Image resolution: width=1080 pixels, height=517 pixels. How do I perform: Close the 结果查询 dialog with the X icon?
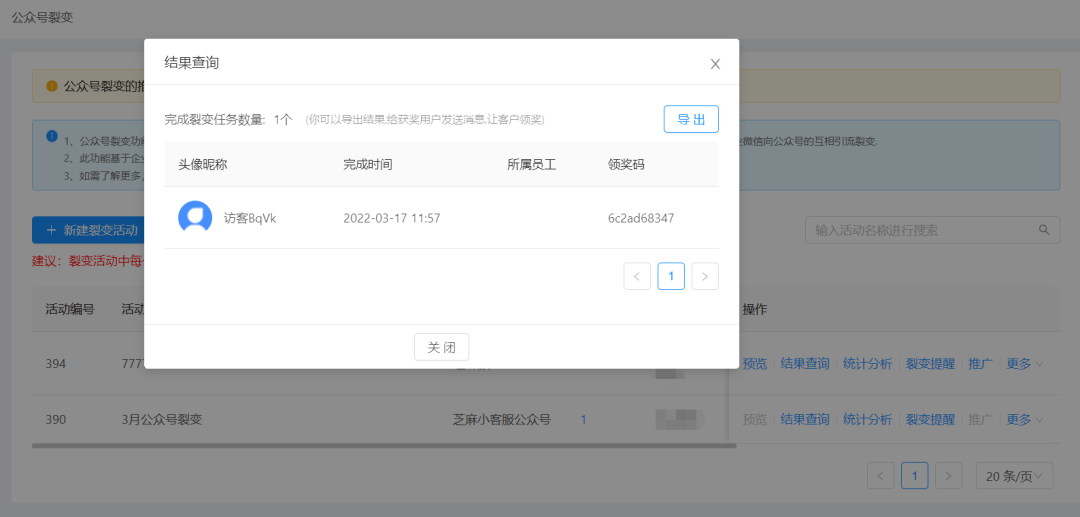click(x=715, y=64)
